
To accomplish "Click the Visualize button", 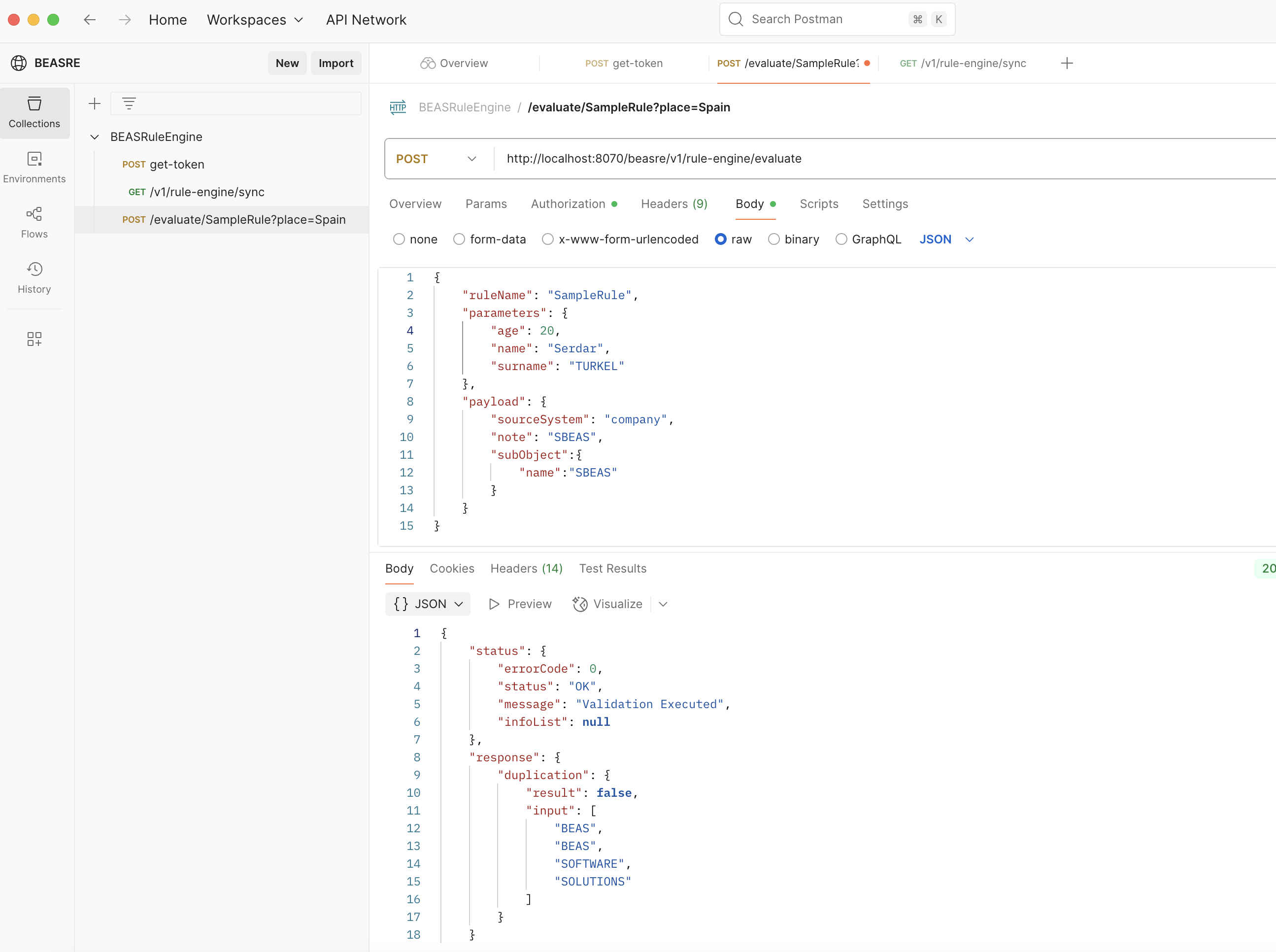I will point(608,604).
